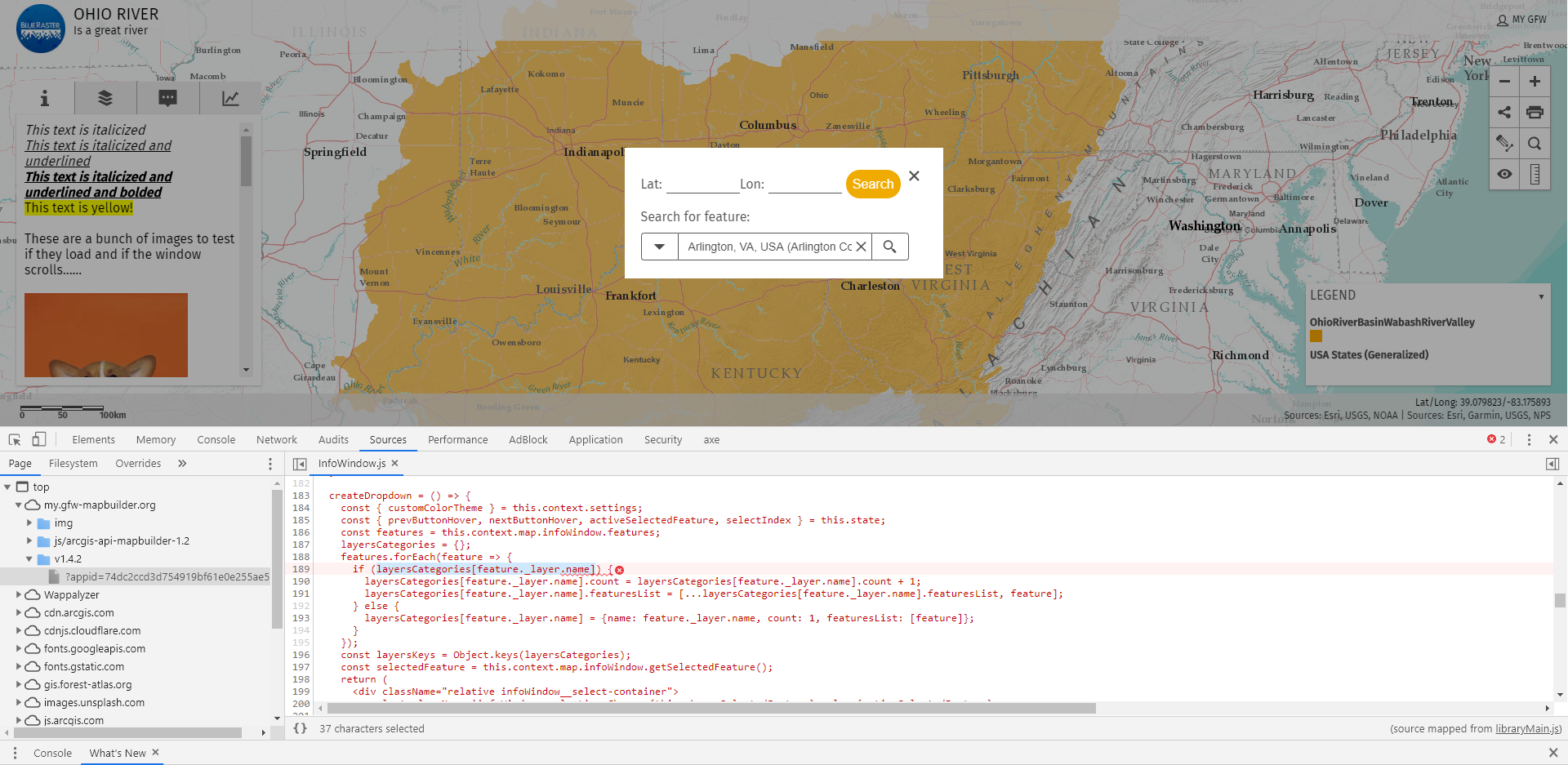Viewport: 1568px width, 765px height.
Task: Switch to the Network tab
Action: (x=276, y=439)
